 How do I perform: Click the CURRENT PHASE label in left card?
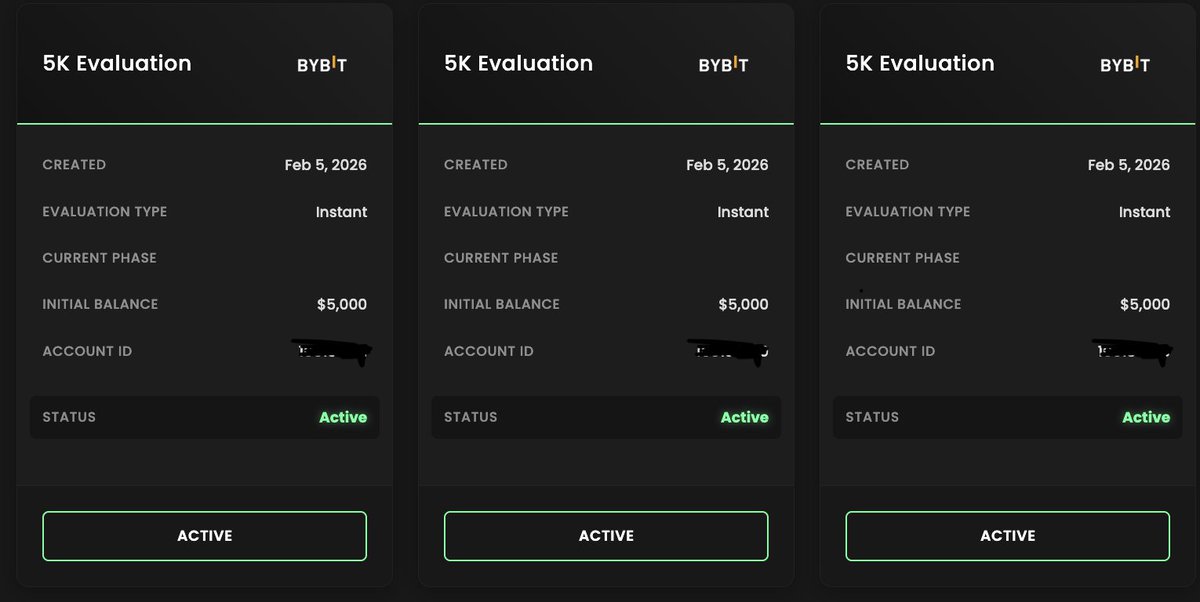pyautogui.click(x=99, y=258)
